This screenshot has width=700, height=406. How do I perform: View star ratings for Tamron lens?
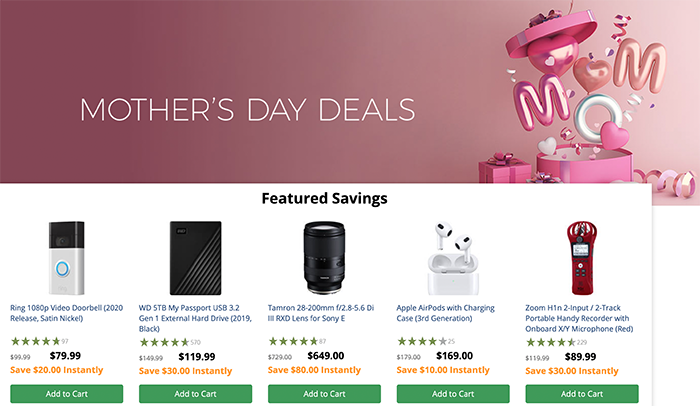292,342
